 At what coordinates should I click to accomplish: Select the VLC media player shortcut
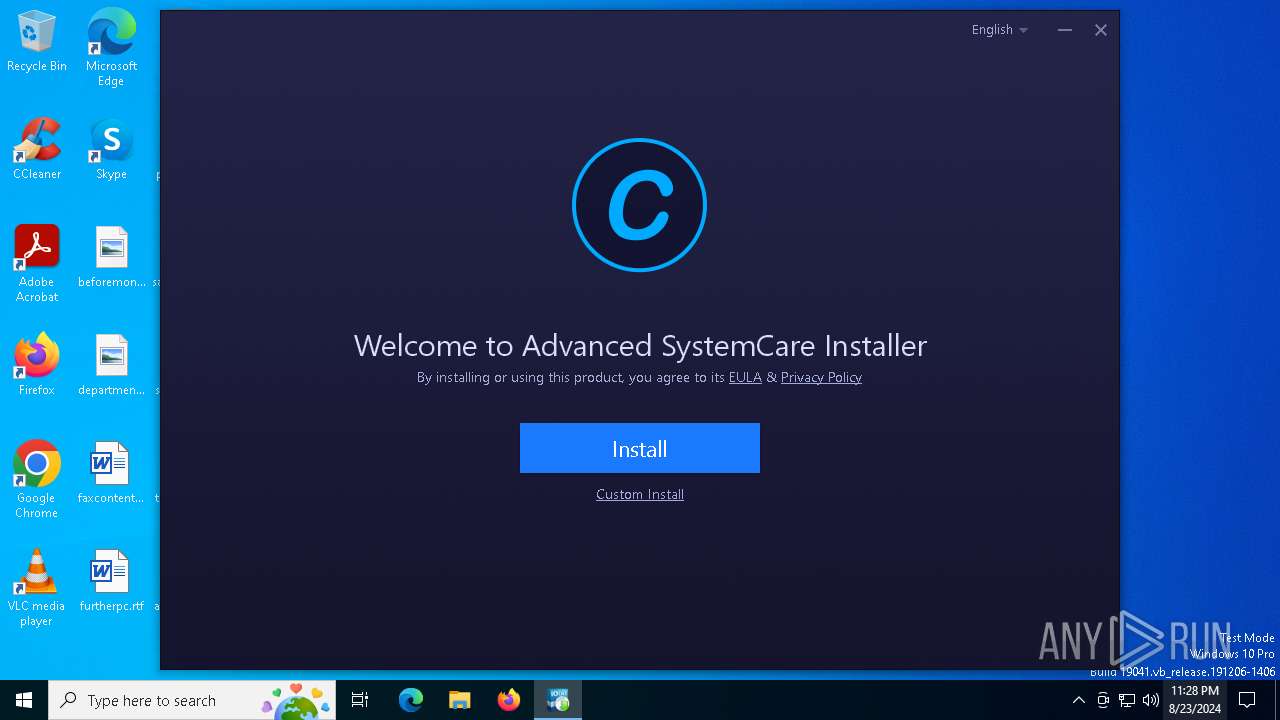point(37,588)
